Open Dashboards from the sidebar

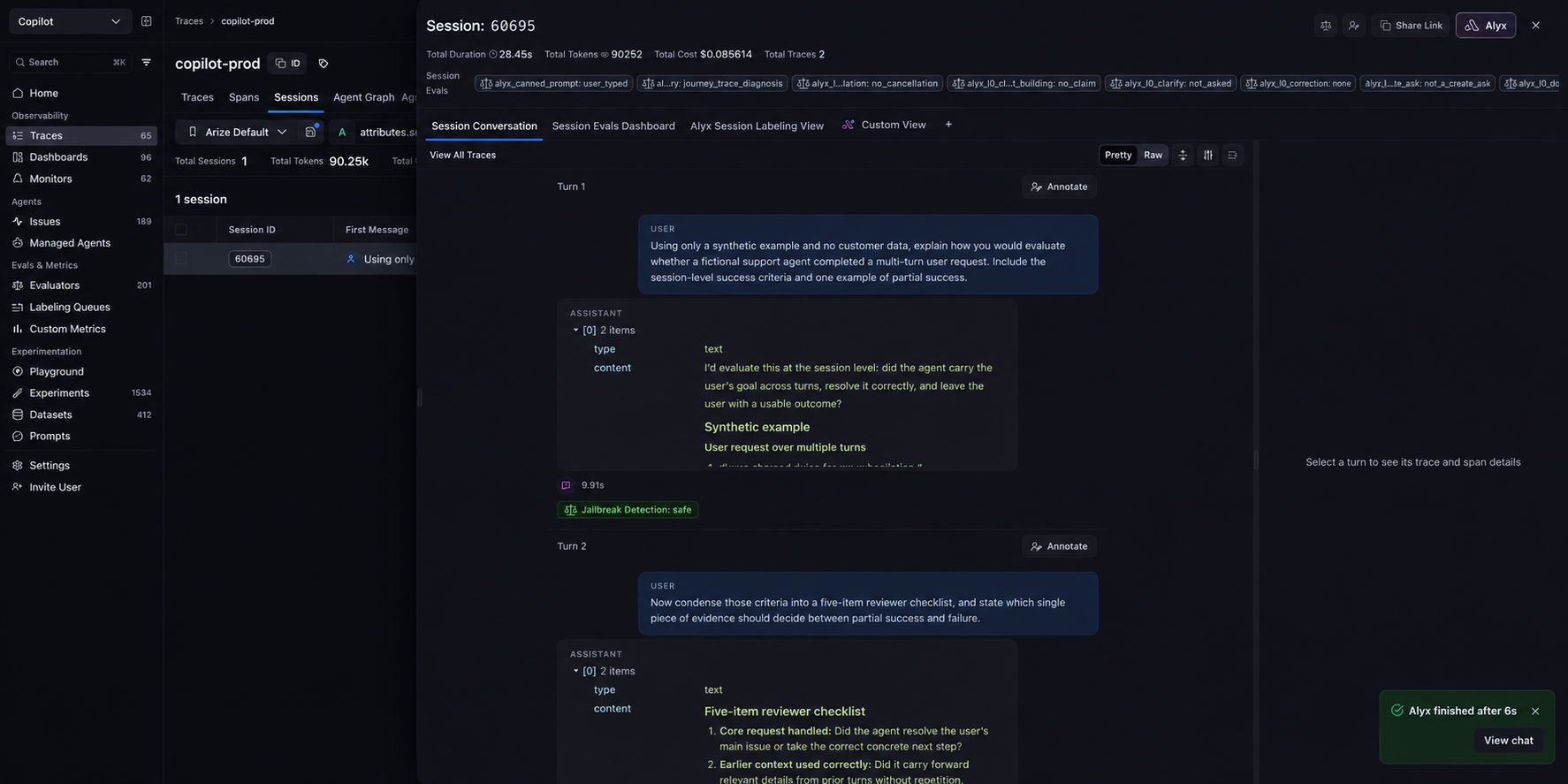[58, 157]
